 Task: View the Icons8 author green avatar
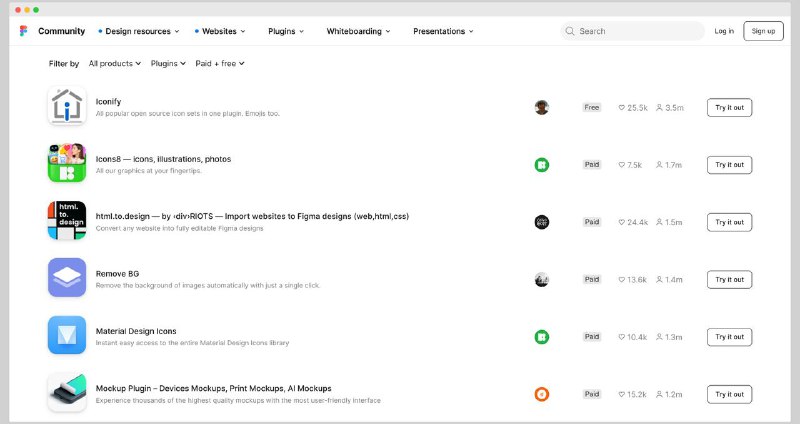pyautogui.click(x=542, y=165)
